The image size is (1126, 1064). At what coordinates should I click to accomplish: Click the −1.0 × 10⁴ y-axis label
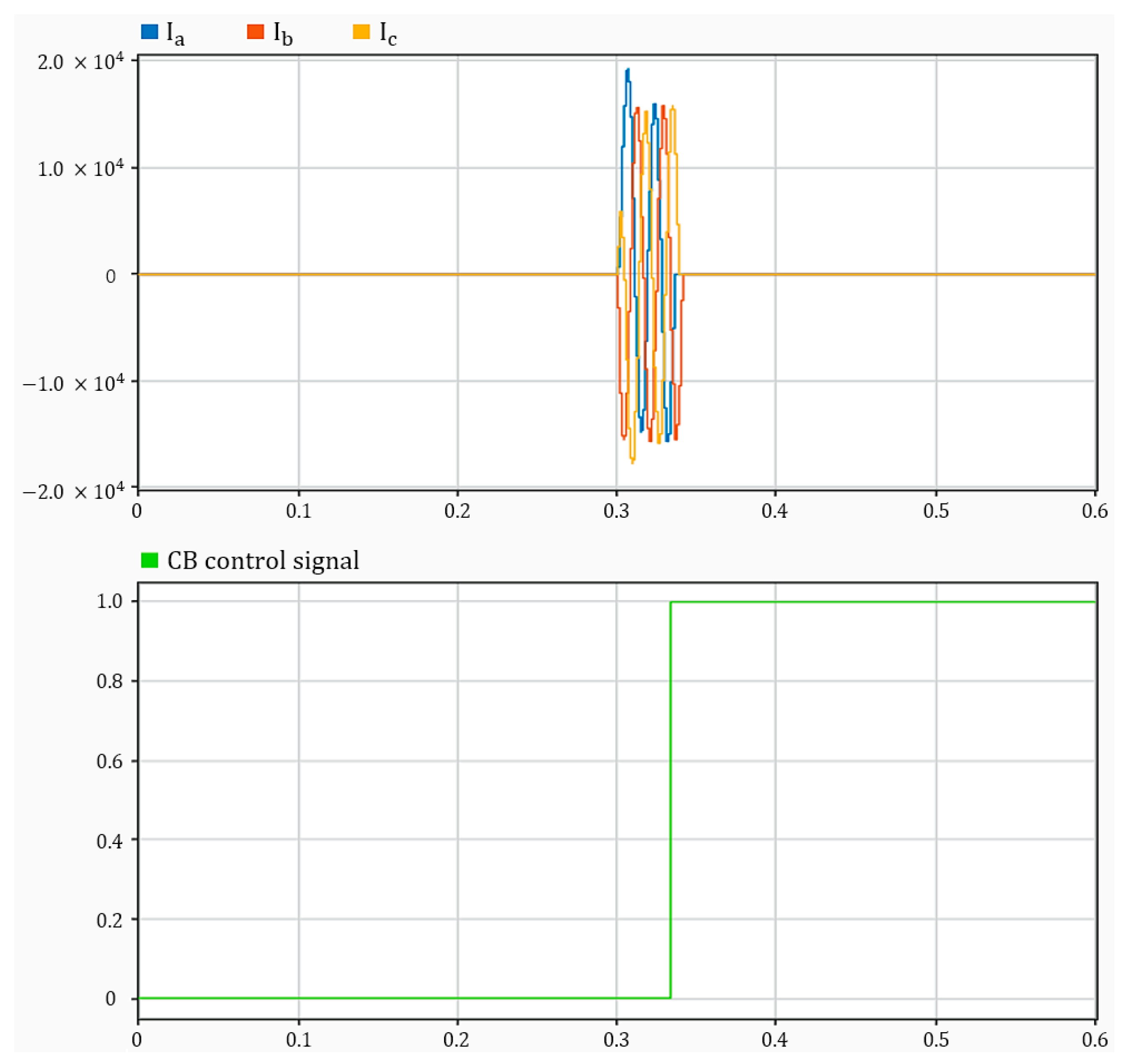point(74,383)
